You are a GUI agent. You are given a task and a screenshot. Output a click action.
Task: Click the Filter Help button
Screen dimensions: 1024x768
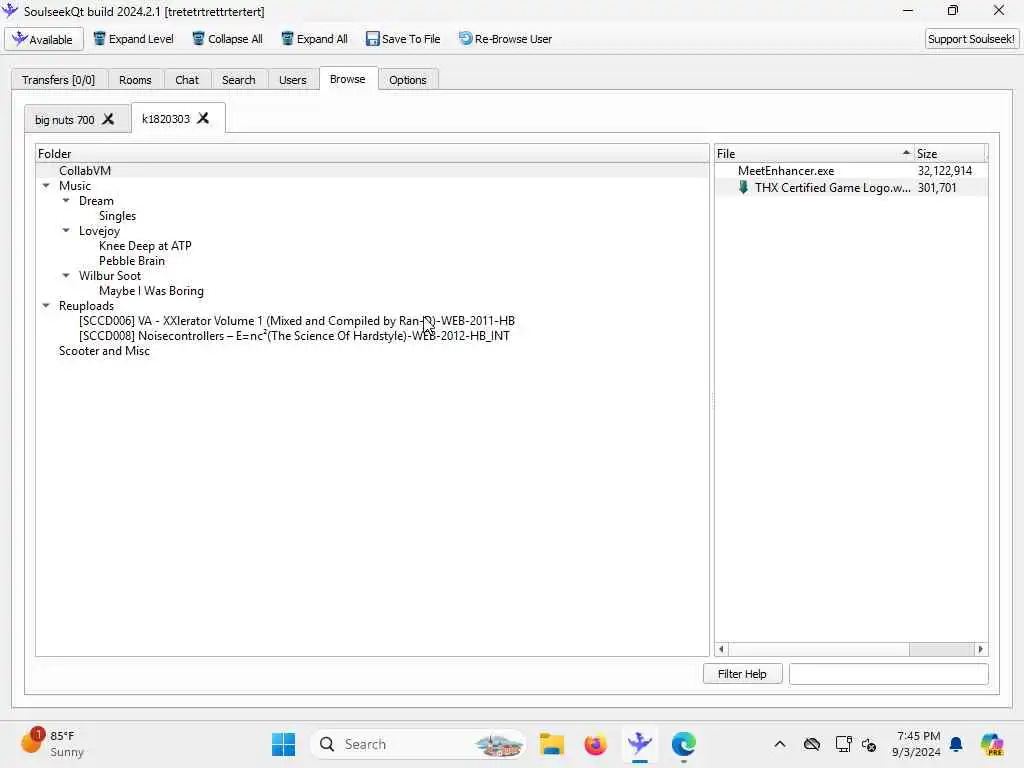[x=743, y=674]
